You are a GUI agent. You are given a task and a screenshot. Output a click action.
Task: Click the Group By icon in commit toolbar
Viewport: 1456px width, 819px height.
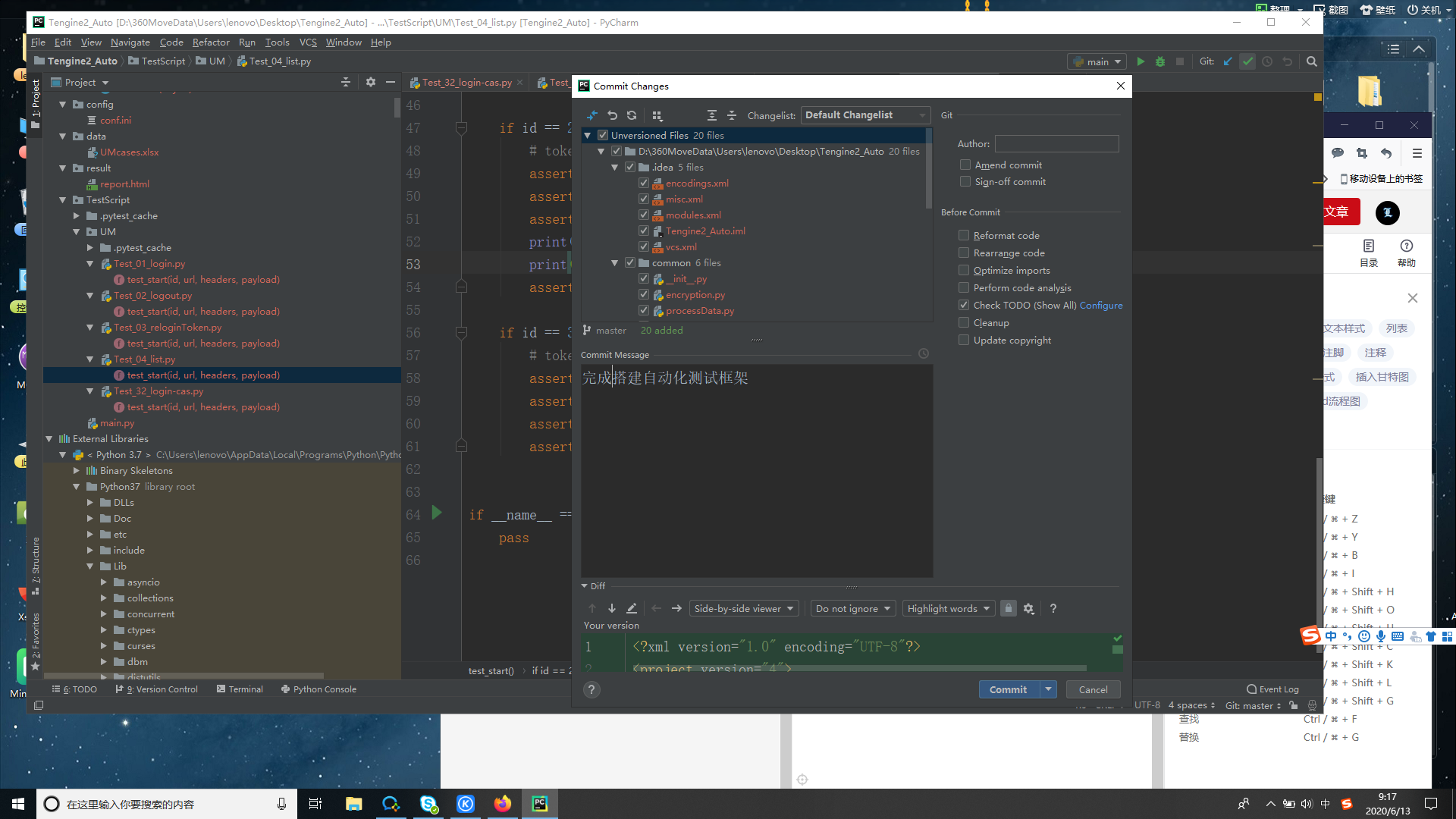tap(657, 115)
